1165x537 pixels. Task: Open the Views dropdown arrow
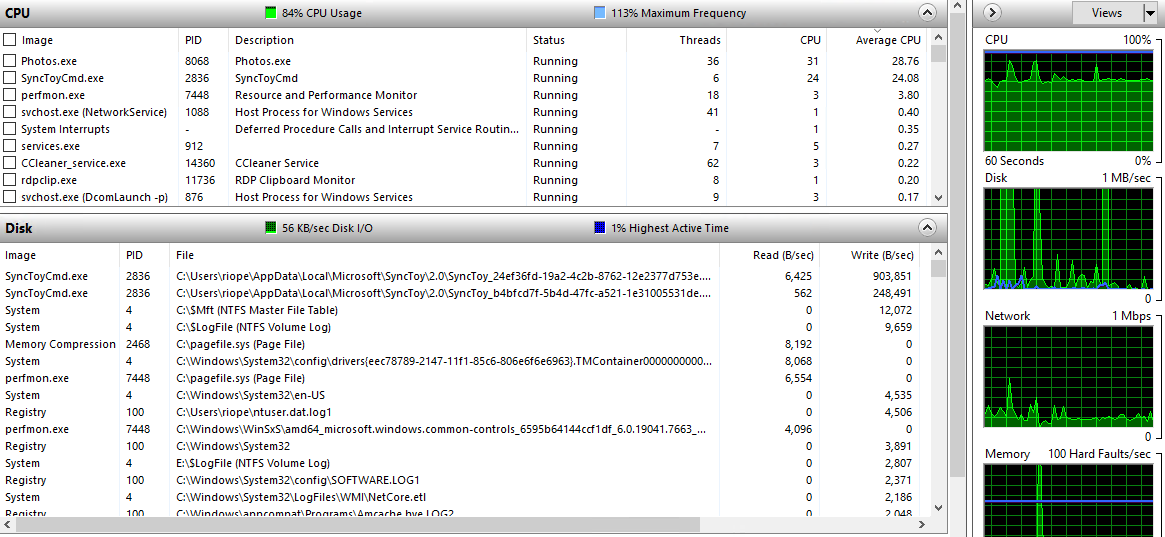point(1149,13)
